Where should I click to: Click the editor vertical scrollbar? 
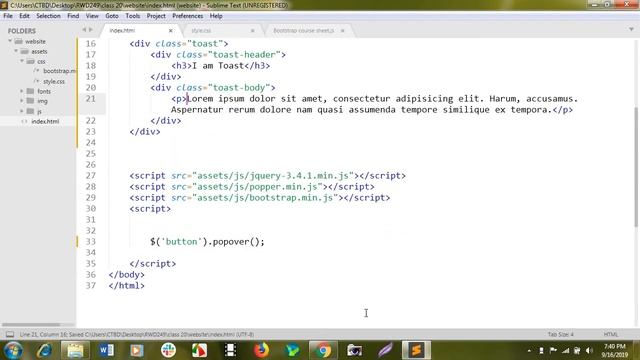(636, 167)
